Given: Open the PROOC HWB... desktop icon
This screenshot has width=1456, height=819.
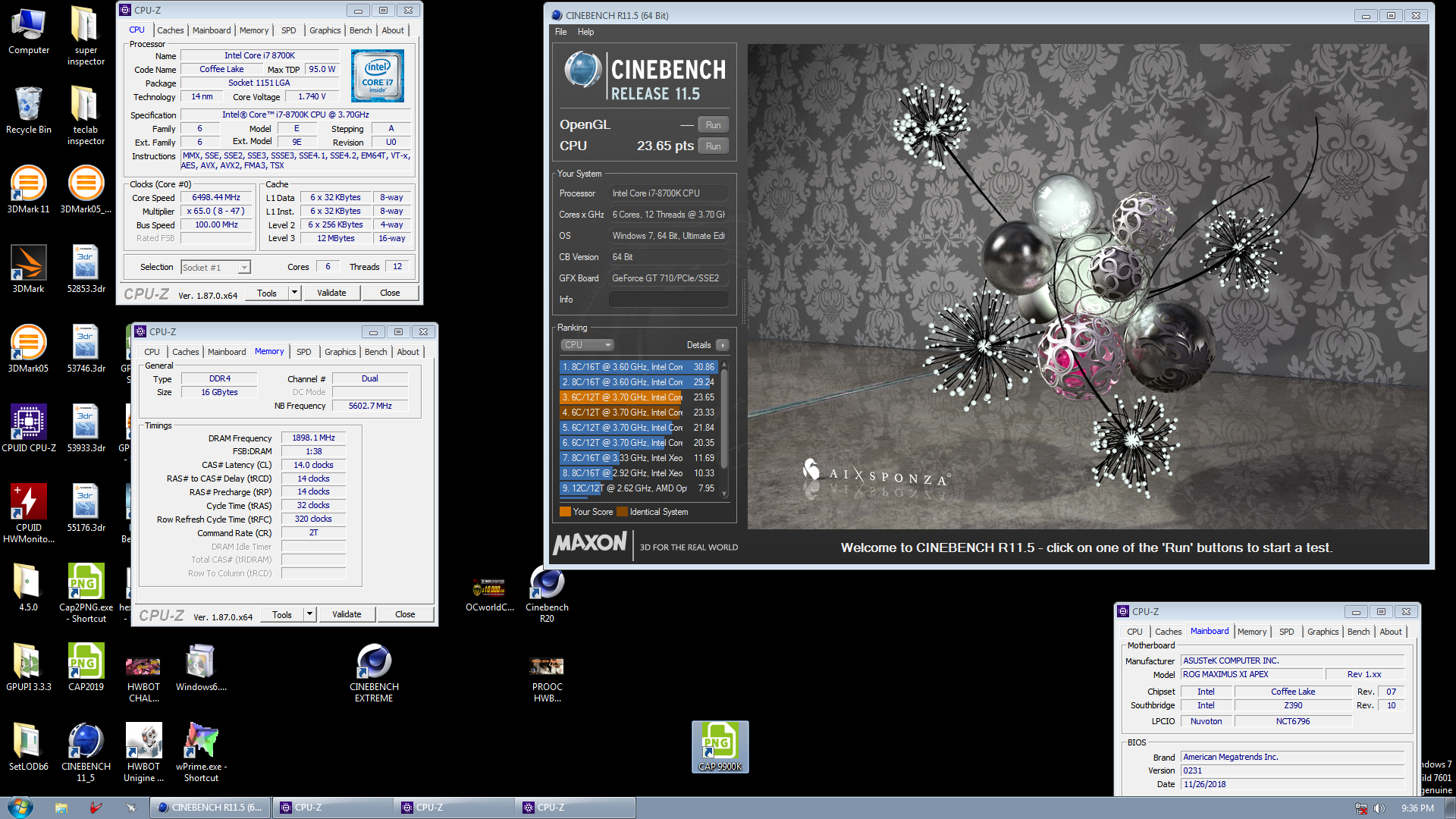Looking at the screenshot, I should (x=547, y=679).
